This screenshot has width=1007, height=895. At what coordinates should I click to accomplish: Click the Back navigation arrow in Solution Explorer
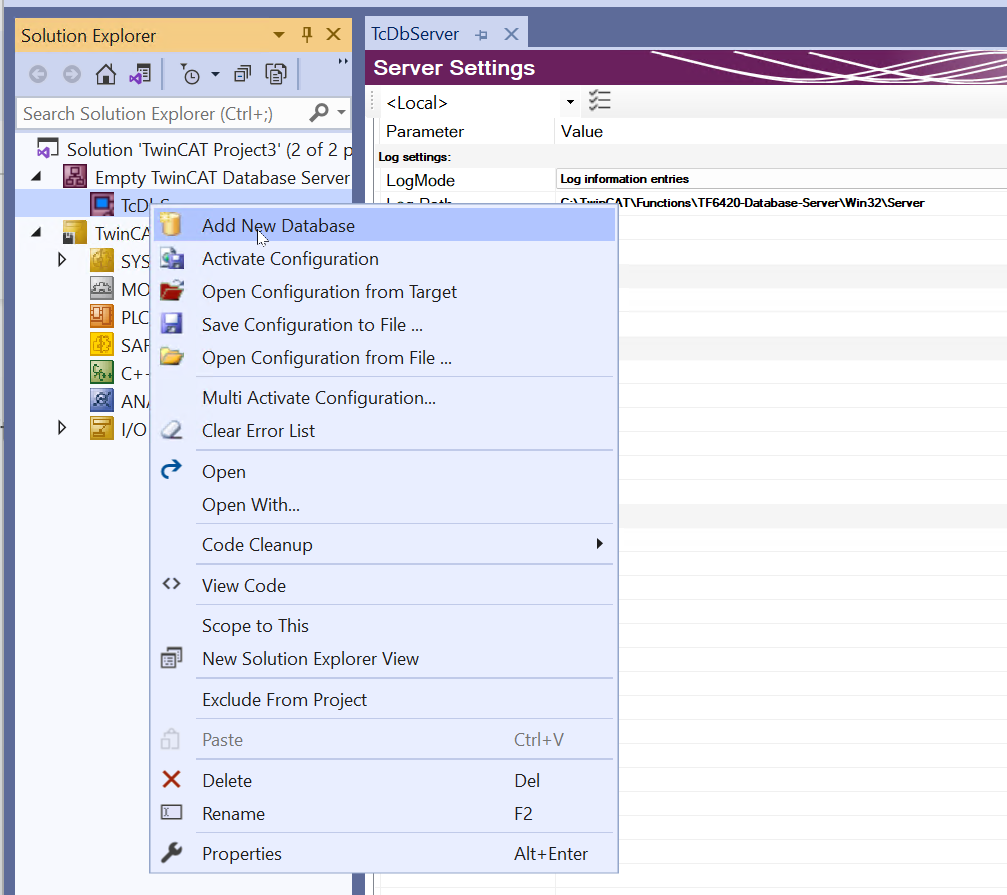(38, 74)
